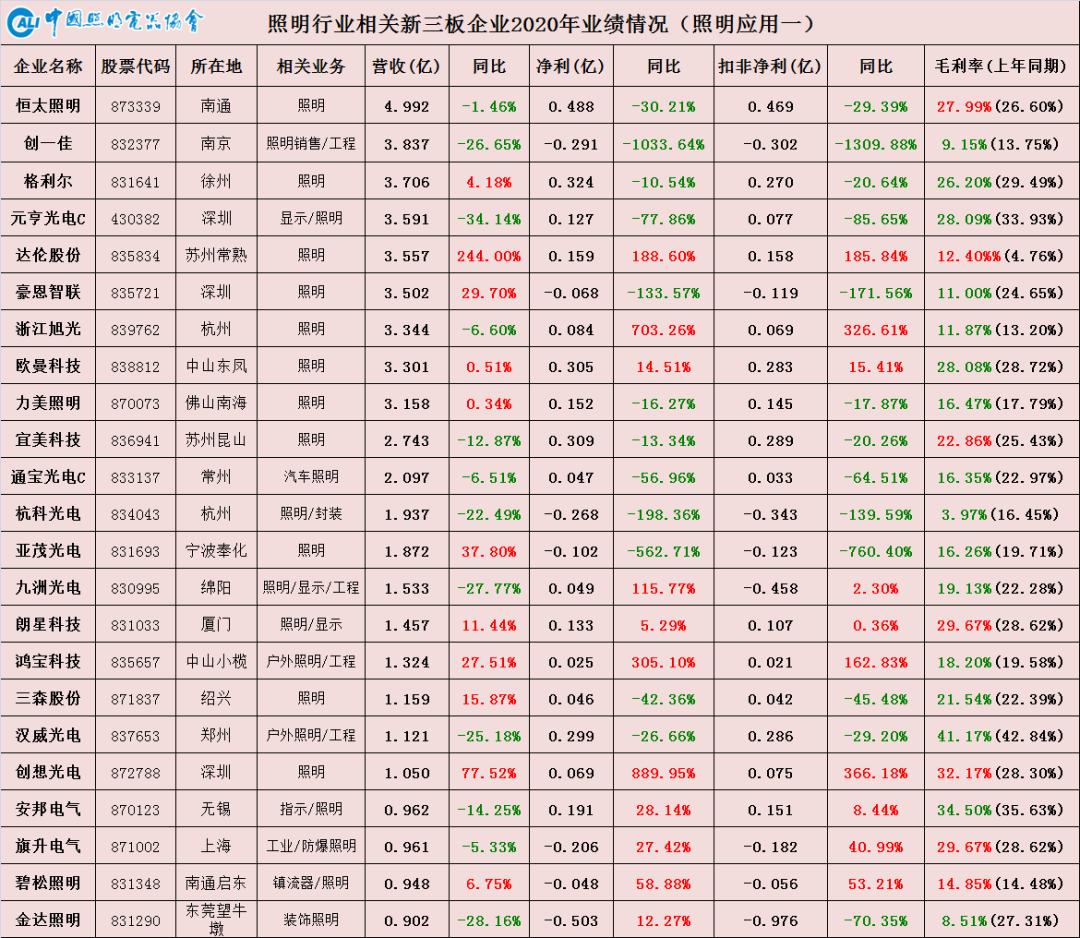Select revenue growth 77.52%
1080x938 pixels.
point(489,773)
